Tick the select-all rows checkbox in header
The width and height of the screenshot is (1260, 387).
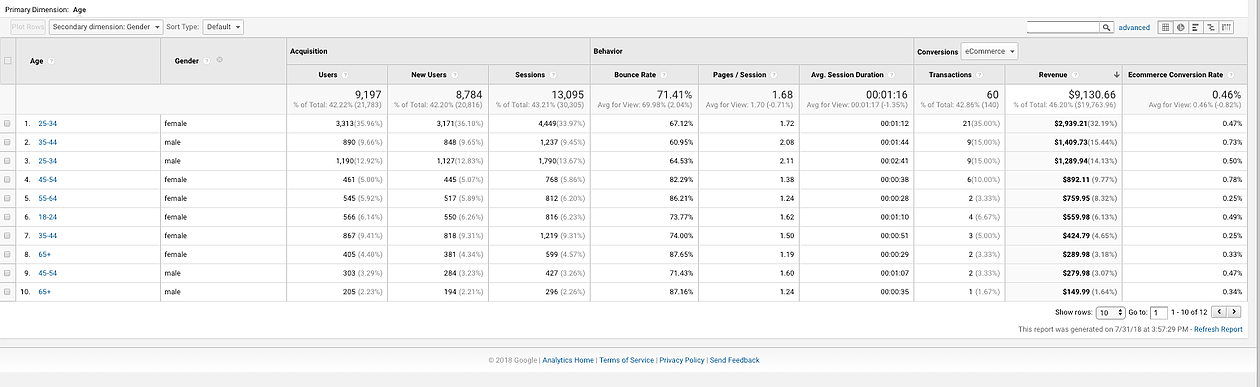click(x=8, y=61)
